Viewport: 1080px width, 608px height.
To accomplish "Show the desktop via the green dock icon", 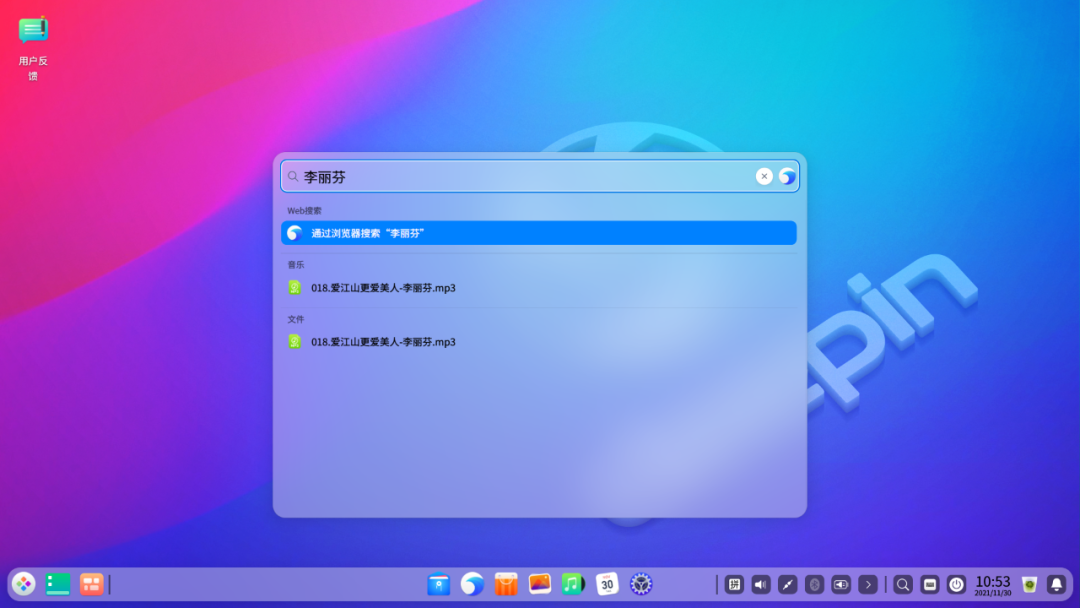I will [58, 584].
